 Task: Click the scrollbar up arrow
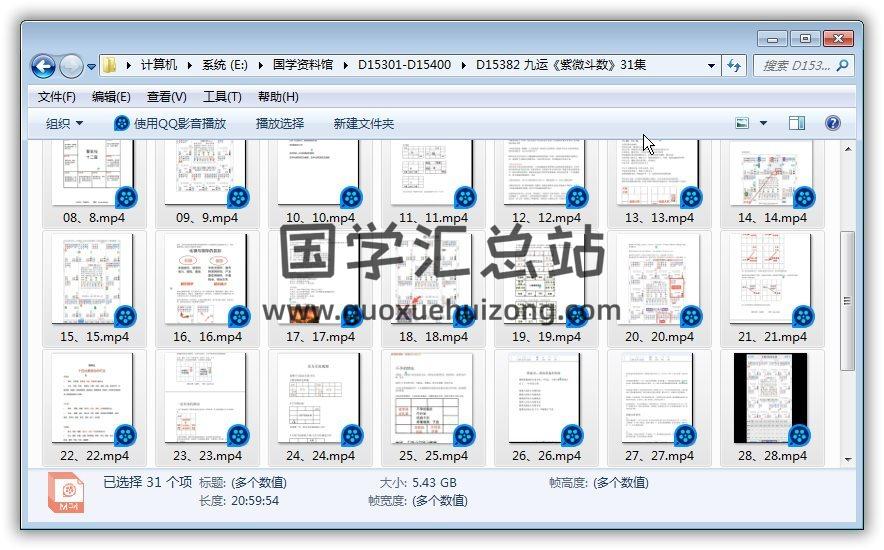pyautogui.click(x=848, y=149)
